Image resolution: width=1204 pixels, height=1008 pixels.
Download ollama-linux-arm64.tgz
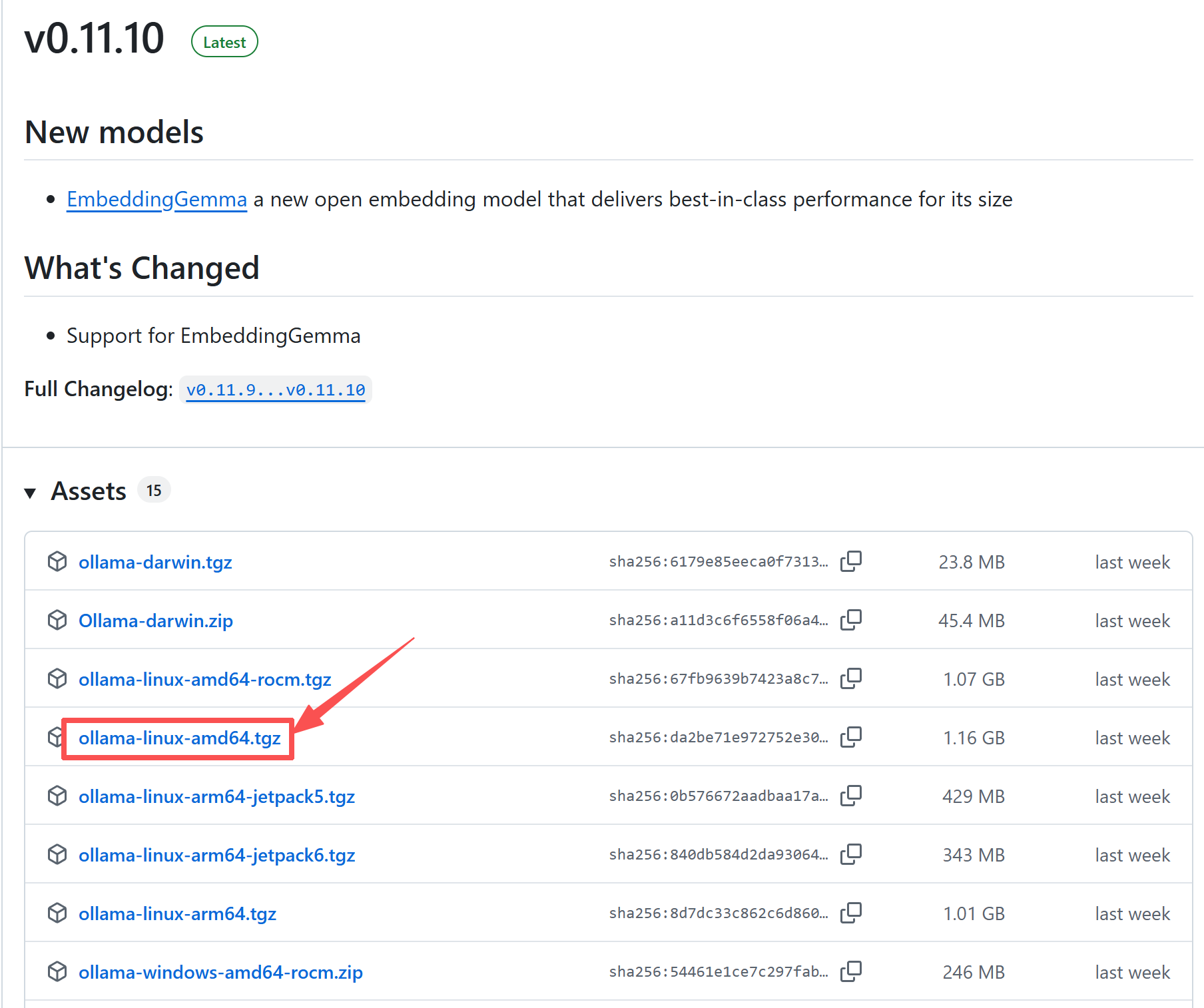[x=178, y=913]
